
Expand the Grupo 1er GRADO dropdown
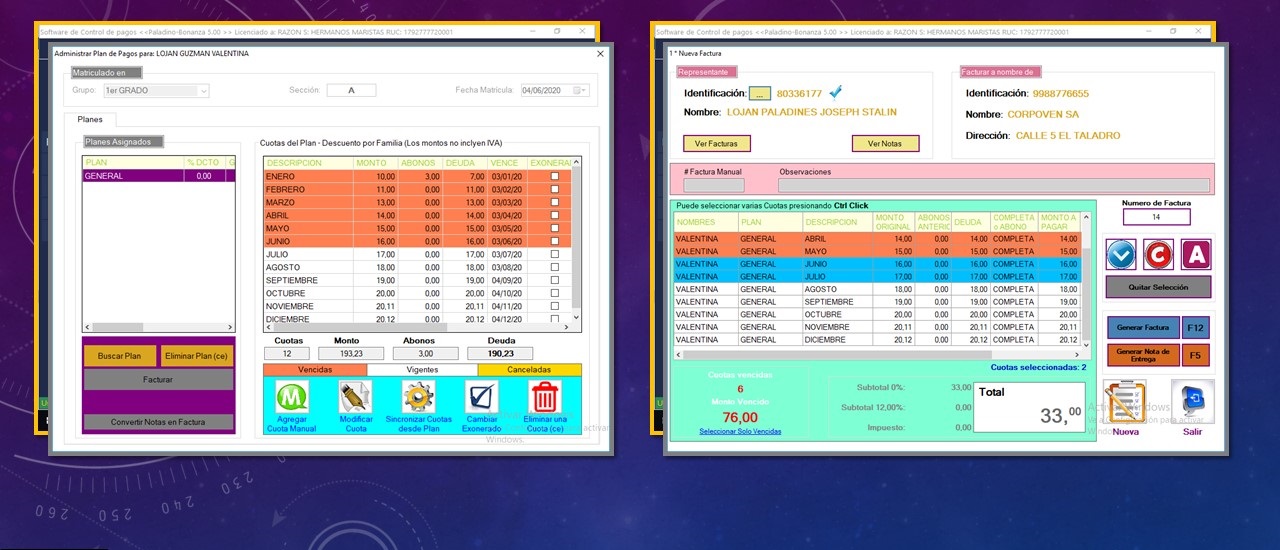click(203, 91)
